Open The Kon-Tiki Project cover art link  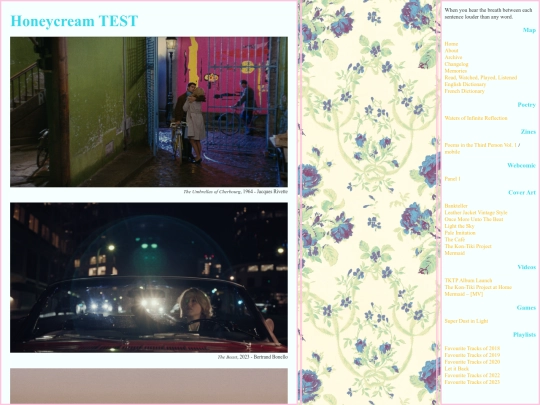point(468,246)
